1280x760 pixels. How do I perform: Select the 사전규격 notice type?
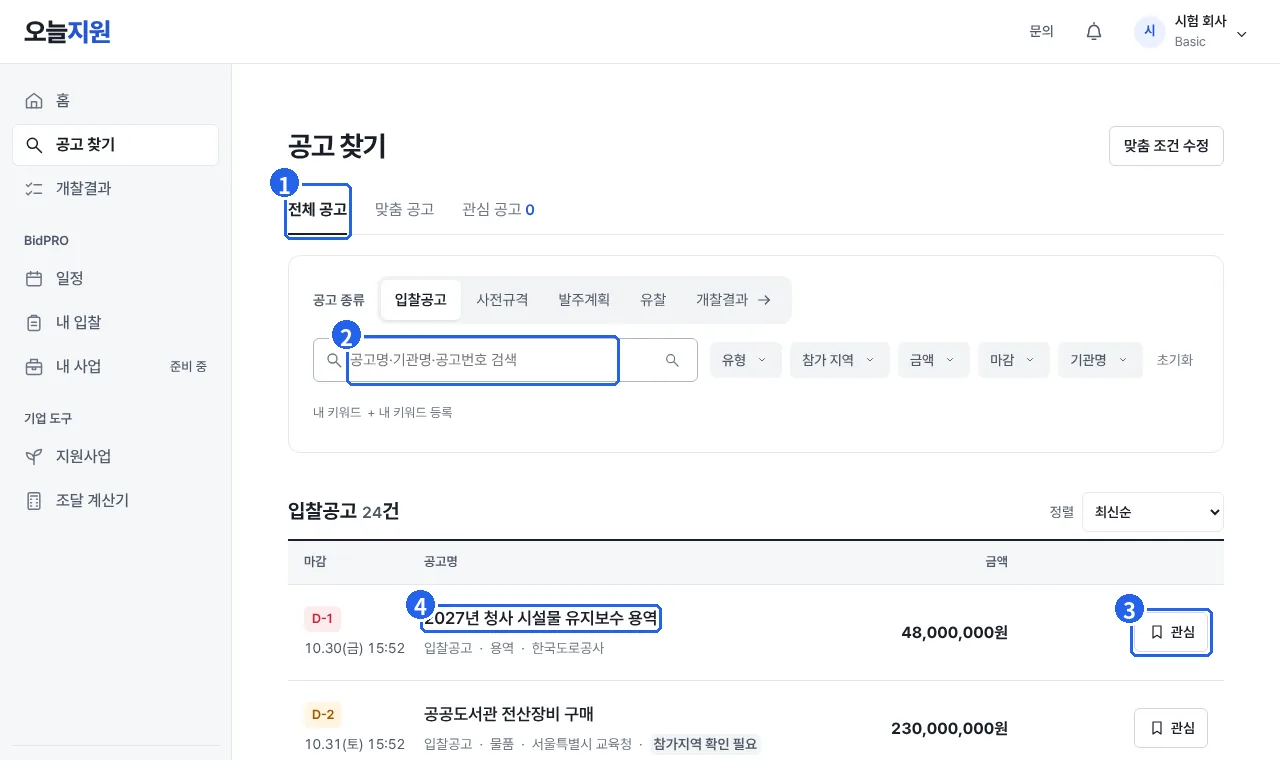(502, 300)
